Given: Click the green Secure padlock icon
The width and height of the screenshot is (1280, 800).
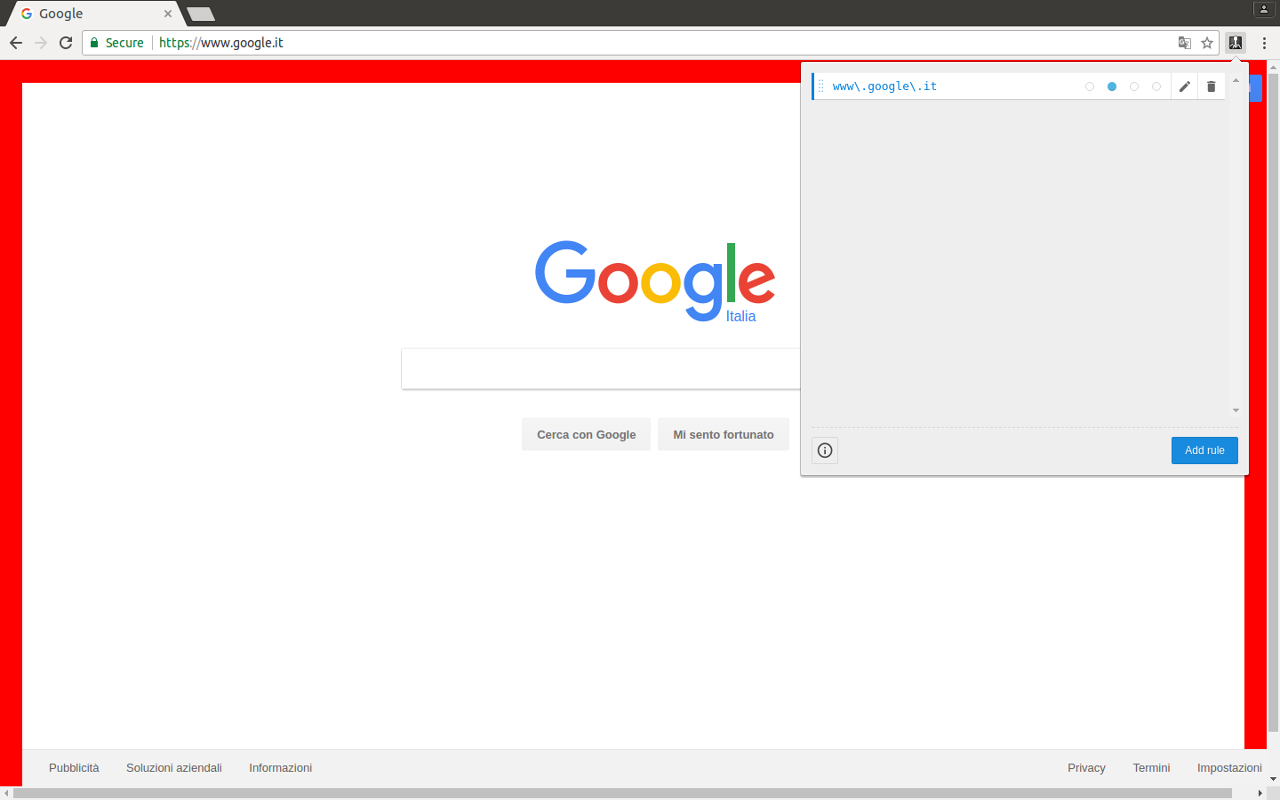Looking at the screenshot, I should click(94, 43).
